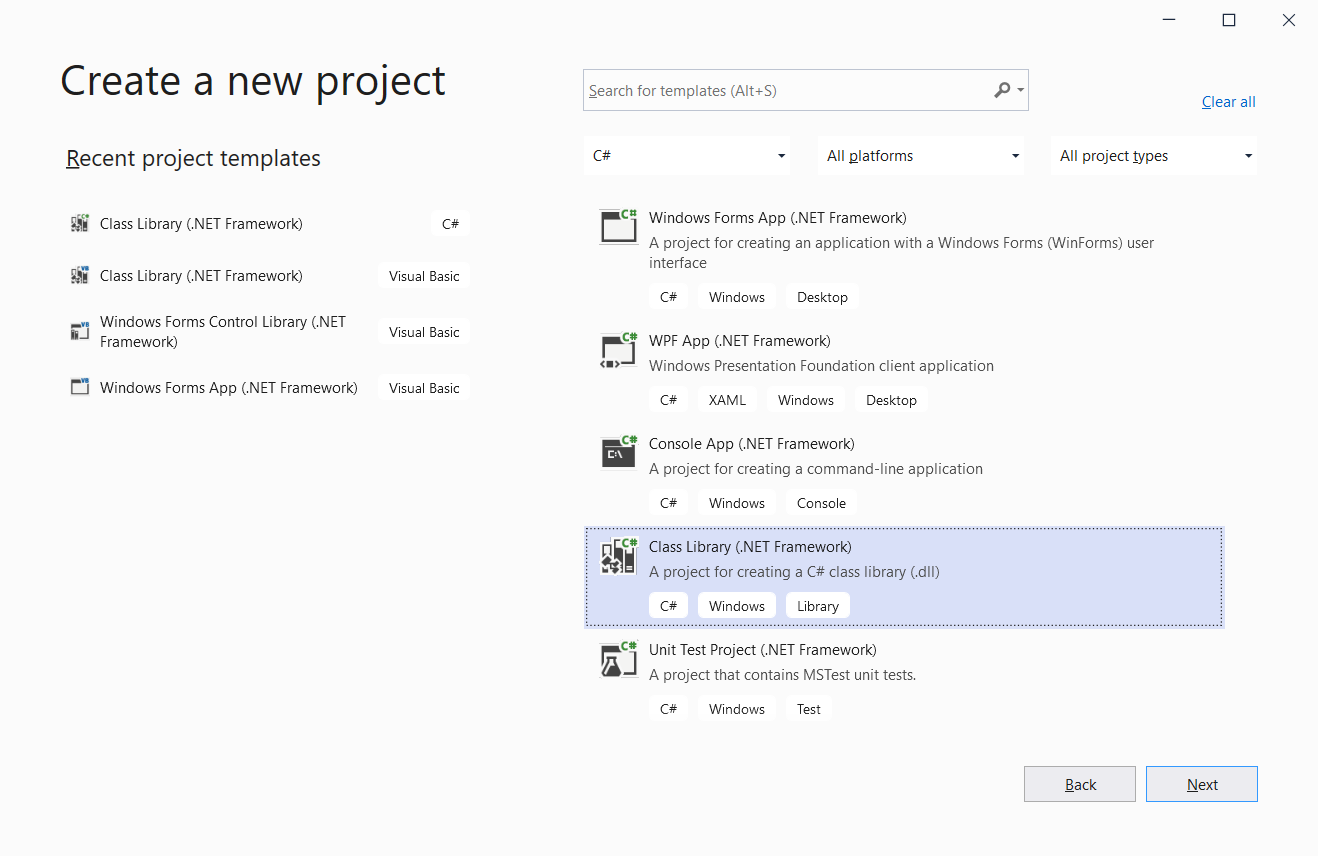Screen dimensions: 1318x856
Task: Maximize the Create a new project window
Action: tap(1229, 20)
